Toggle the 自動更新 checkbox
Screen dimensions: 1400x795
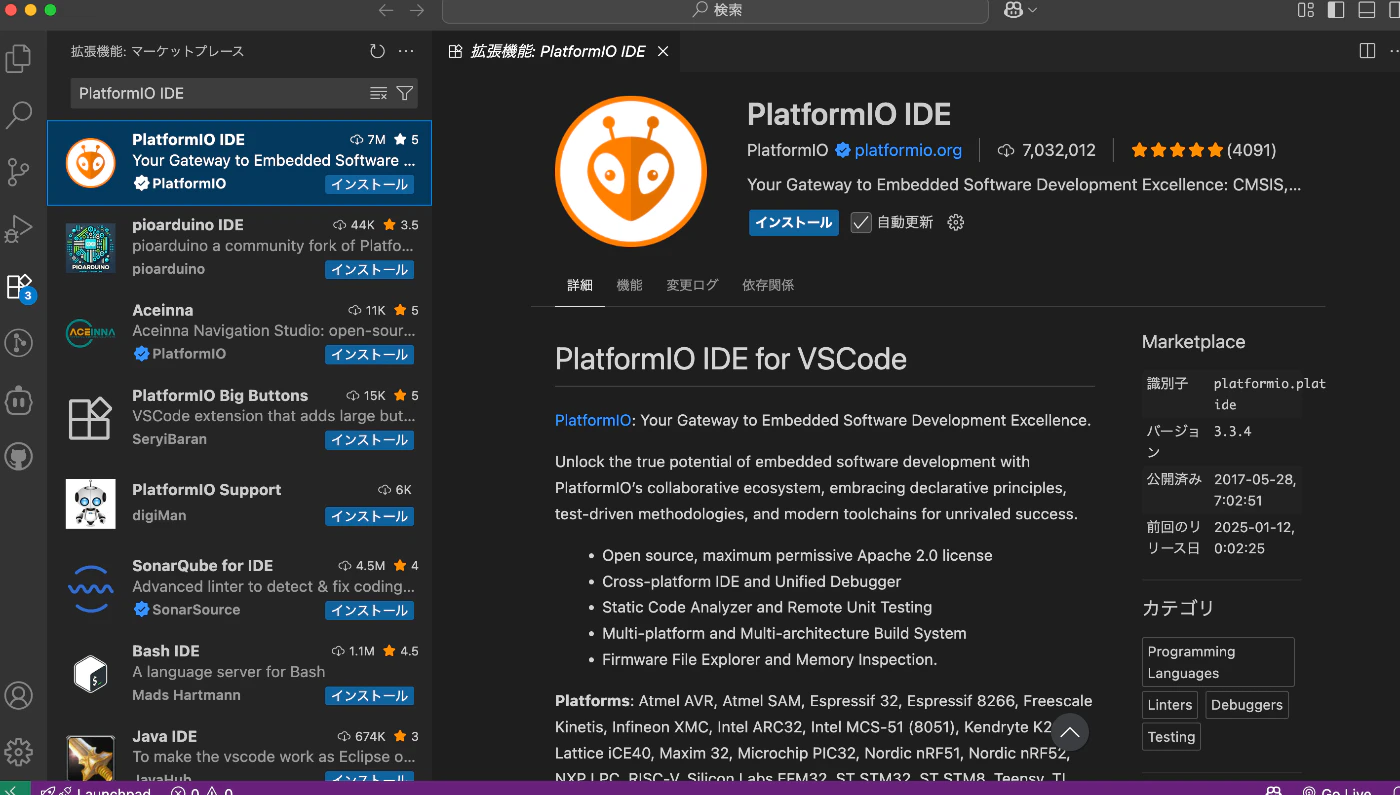coord(861,222)
